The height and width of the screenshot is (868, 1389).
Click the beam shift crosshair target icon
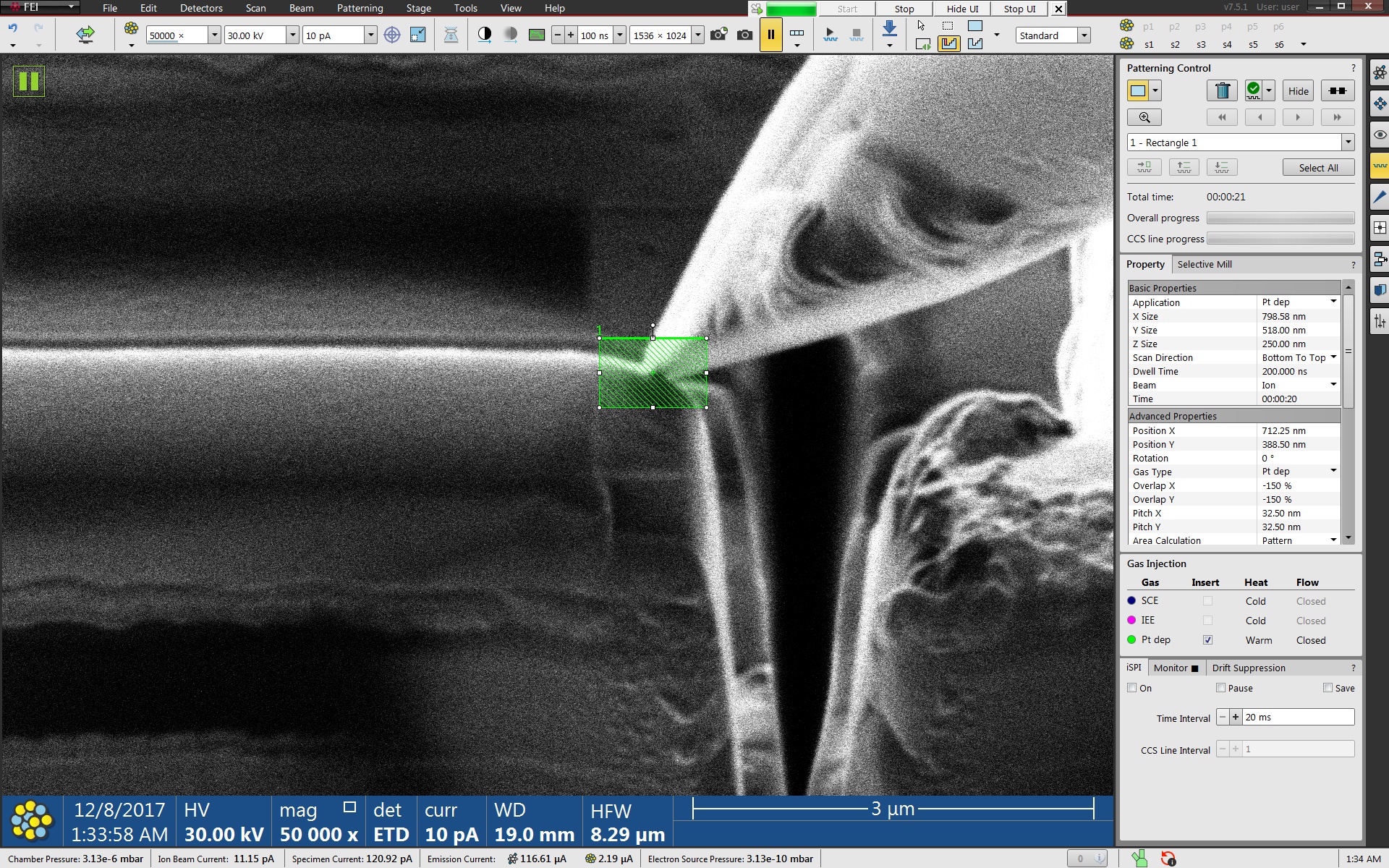point(391,35)
